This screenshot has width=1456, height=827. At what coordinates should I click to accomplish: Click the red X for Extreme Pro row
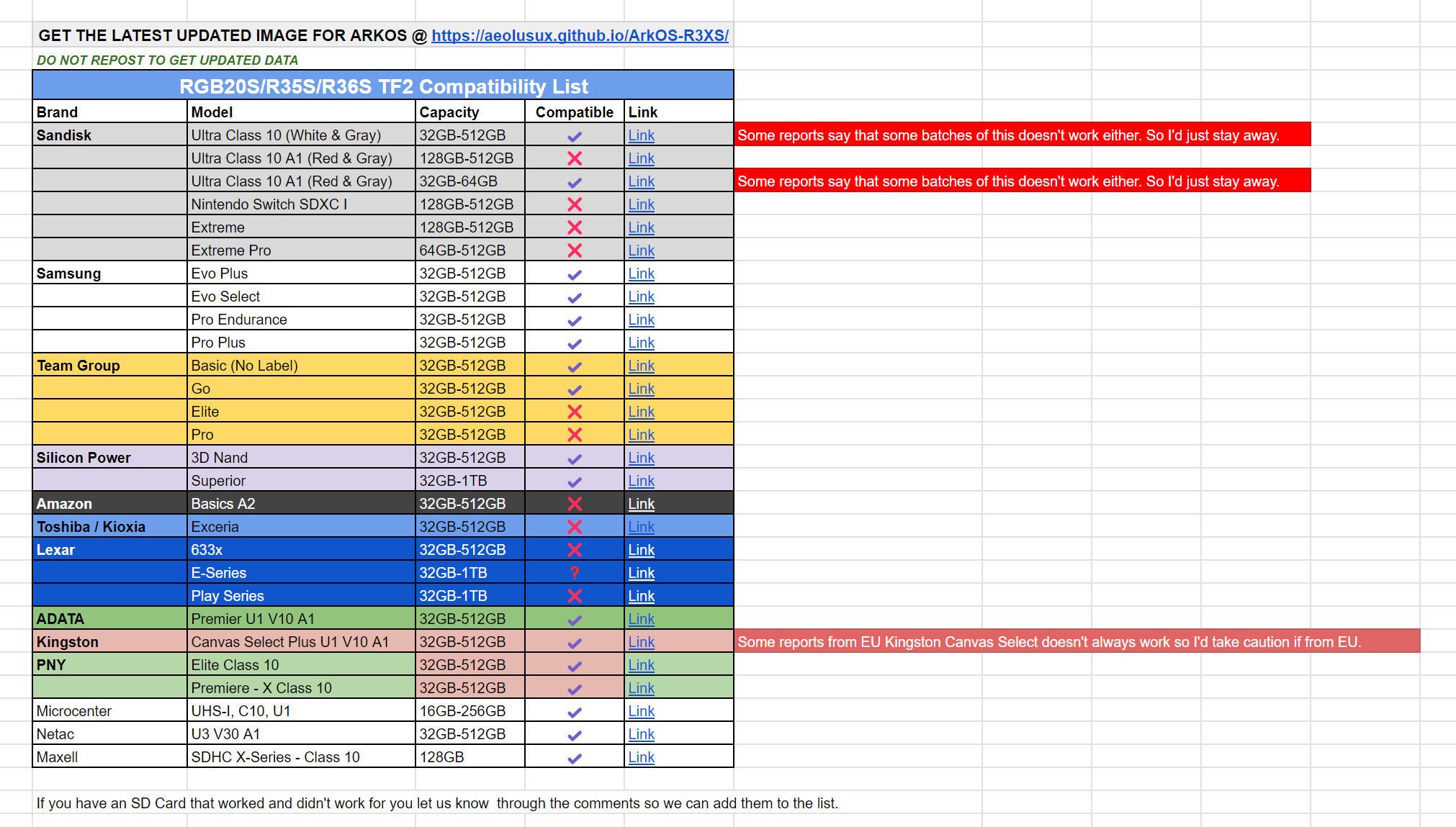pos(574,250)
